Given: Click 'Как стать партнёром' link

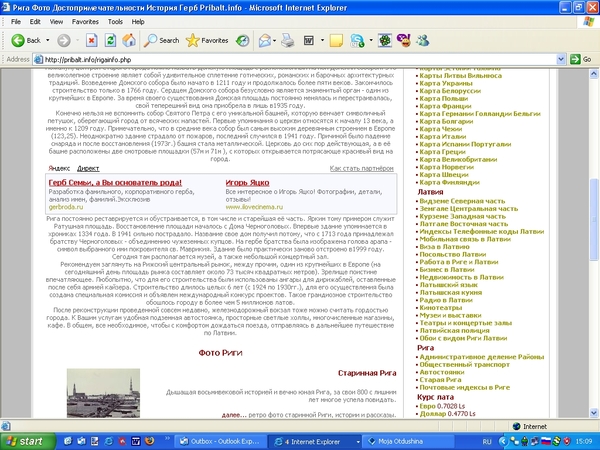Looking at the screenshot, I should pyautogui.click(x=361, y=168).
